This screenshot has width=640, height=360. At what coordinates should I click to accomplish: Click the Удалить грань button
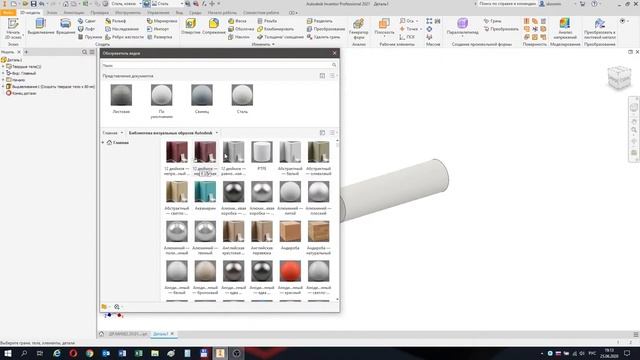pos(324,37)
